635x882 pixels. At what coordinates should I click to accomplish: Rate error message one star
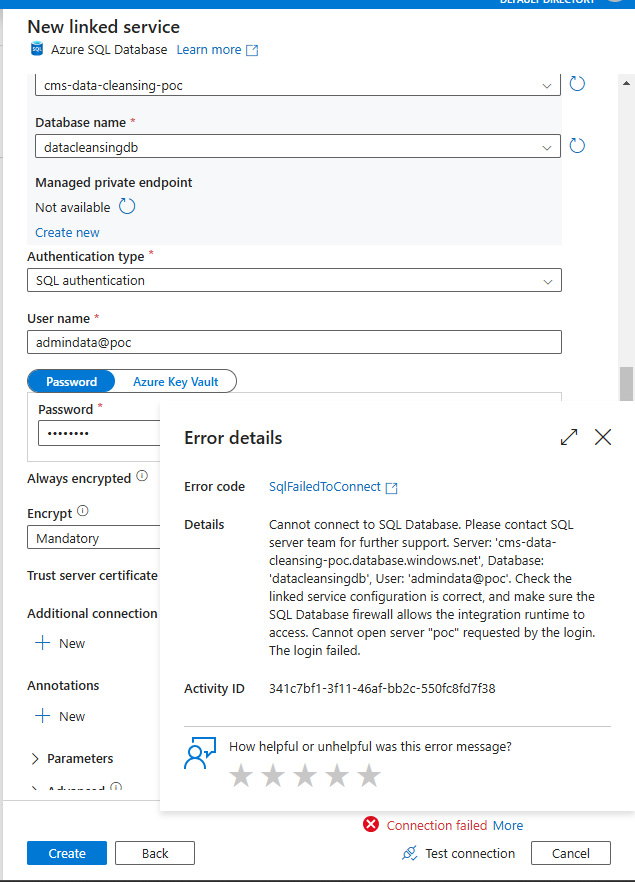pos(241,775)
